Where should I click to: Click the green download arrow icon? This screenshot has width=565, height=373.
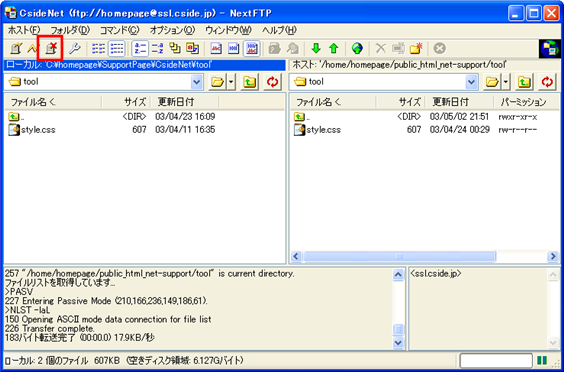coord(316,48)
